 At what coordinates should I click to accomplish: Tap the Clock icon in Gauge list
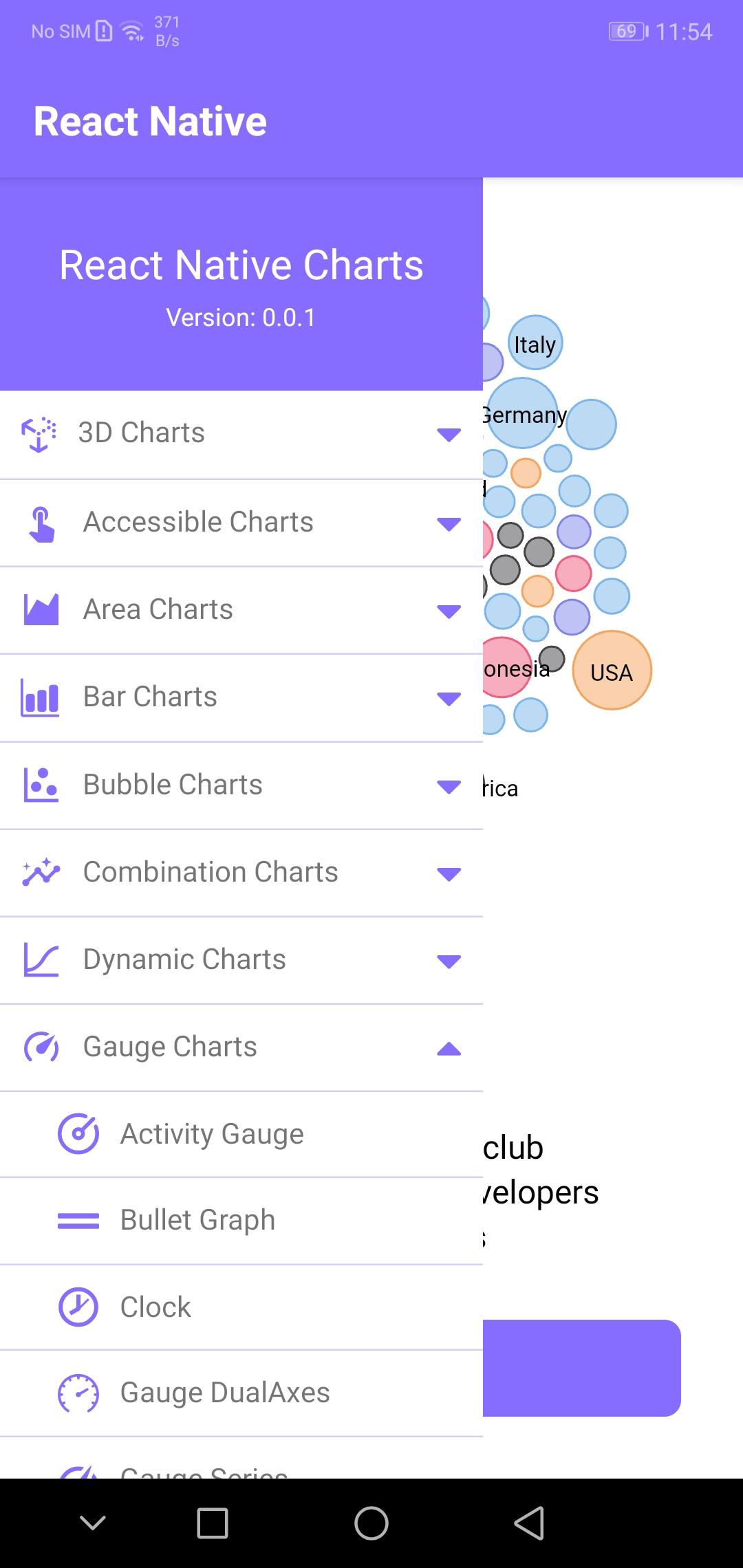(x=78, y=1307)
